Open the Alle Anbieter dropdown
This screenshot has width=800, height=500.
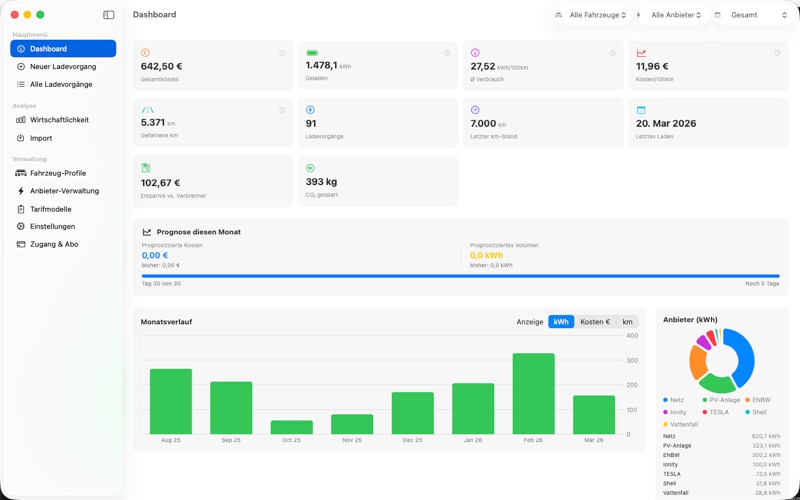(x=676, y=15)
